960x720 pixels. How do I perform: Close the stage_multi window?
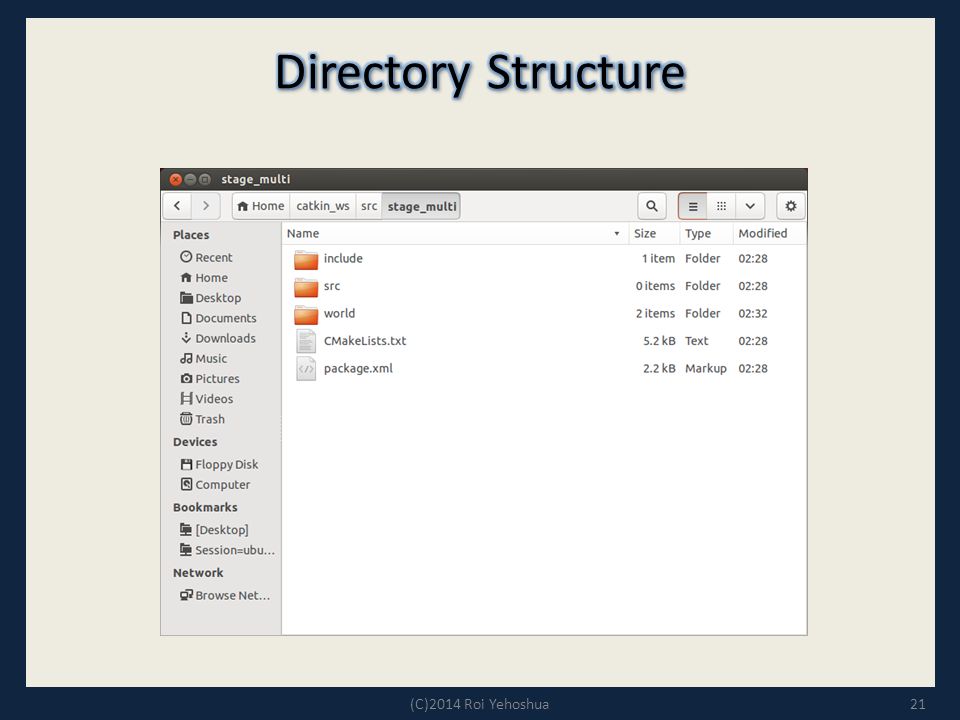176,179
